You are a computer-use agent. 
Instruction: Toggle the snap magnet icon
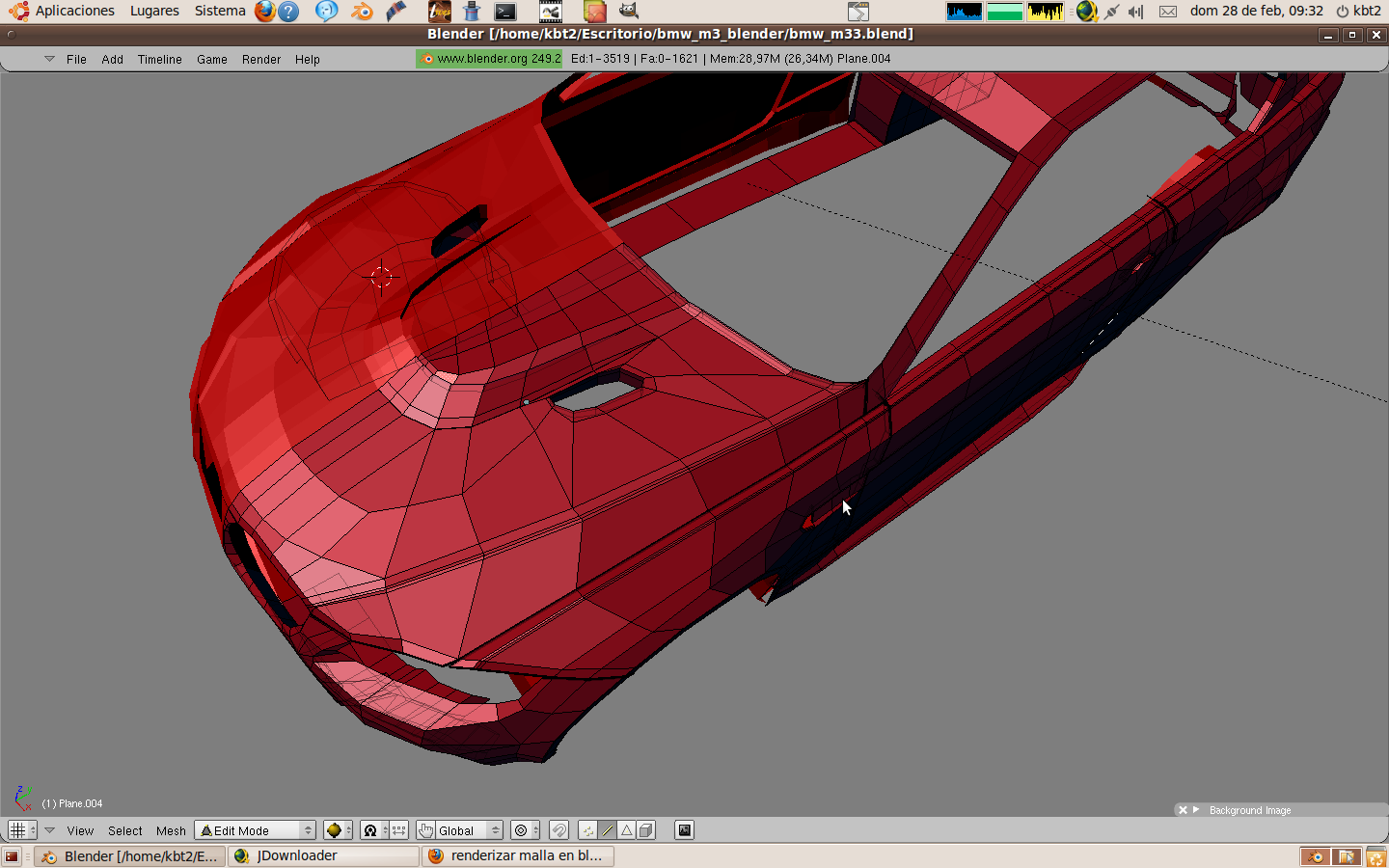click(558, 830)
